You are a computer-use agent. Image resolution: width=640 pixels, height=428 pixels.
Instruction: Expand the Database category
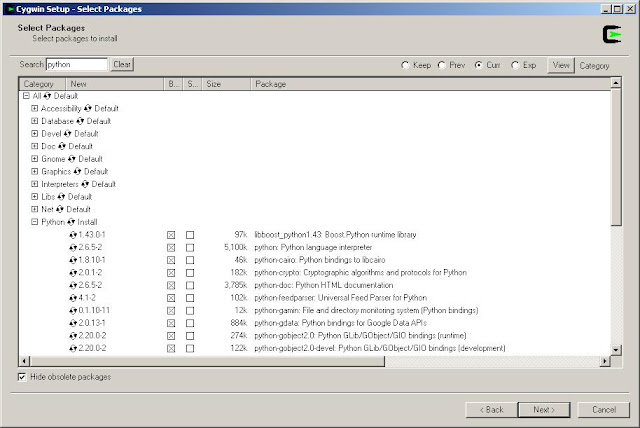pyautogui.click(x=35, y=121)
